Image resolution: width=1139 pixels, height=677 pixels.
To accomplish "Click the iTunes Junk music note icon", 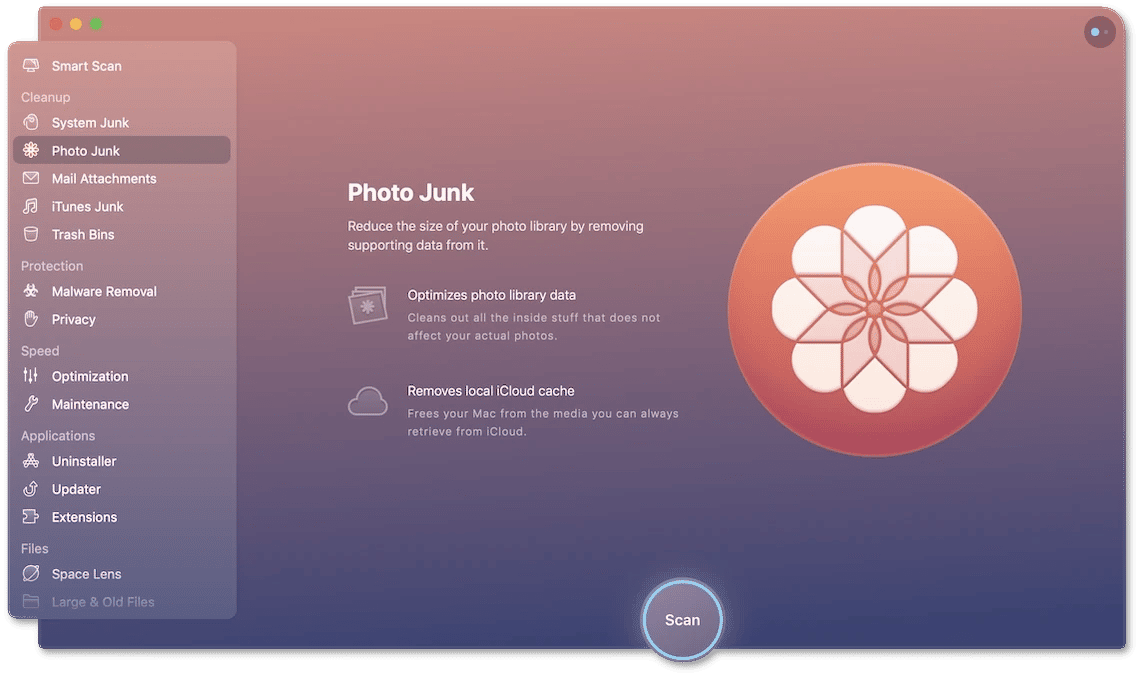I will 31,206.
